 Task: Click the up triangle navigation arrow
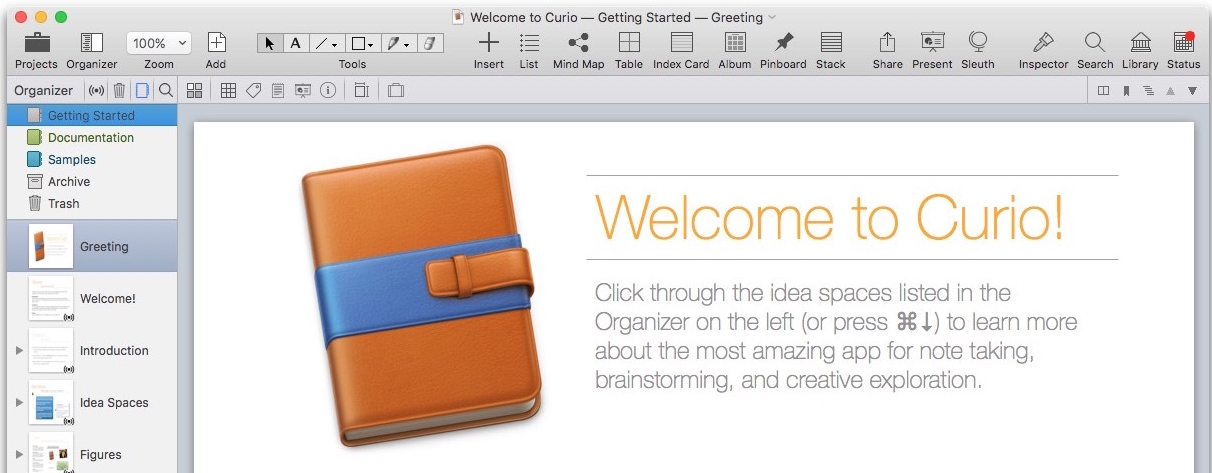[x=1170, y=90]
